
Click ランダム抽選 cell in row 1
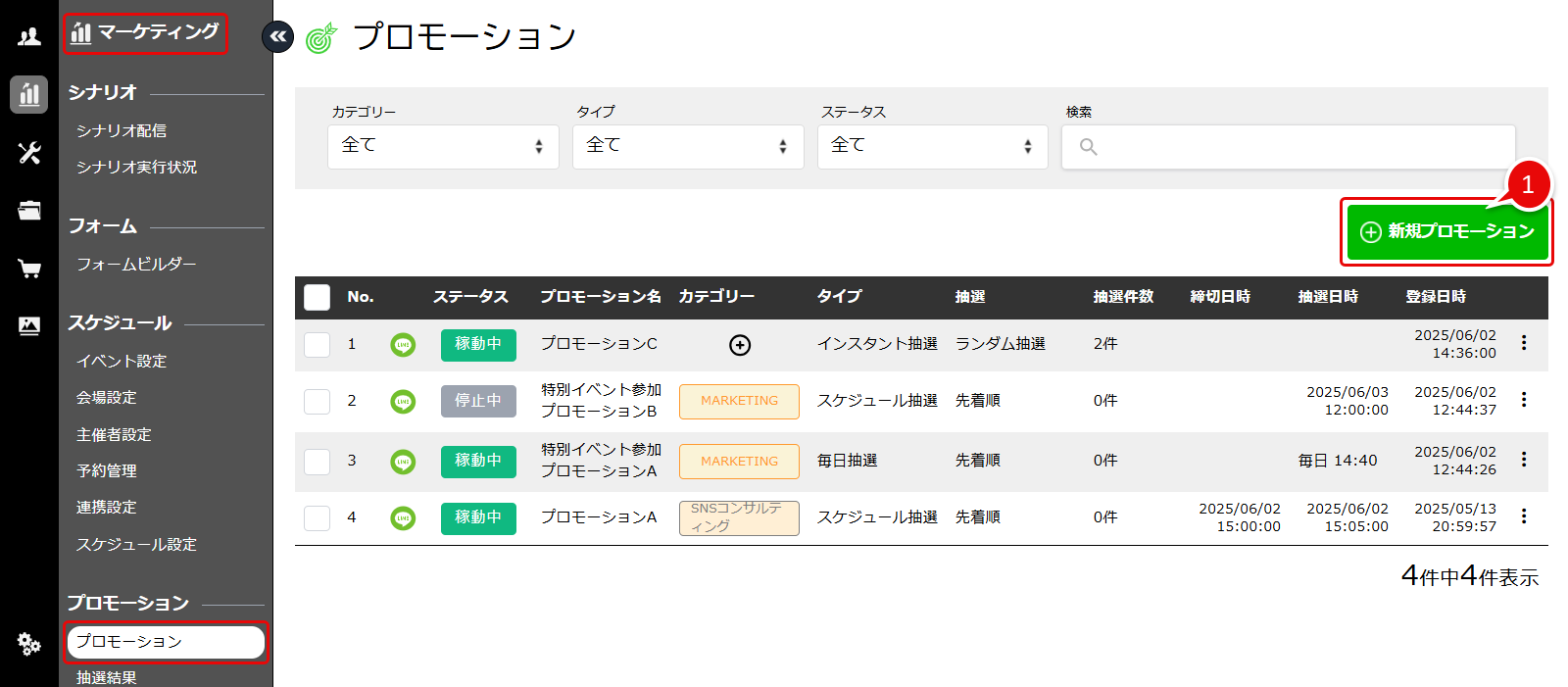pyautogui.click(x=1001, y=344)
